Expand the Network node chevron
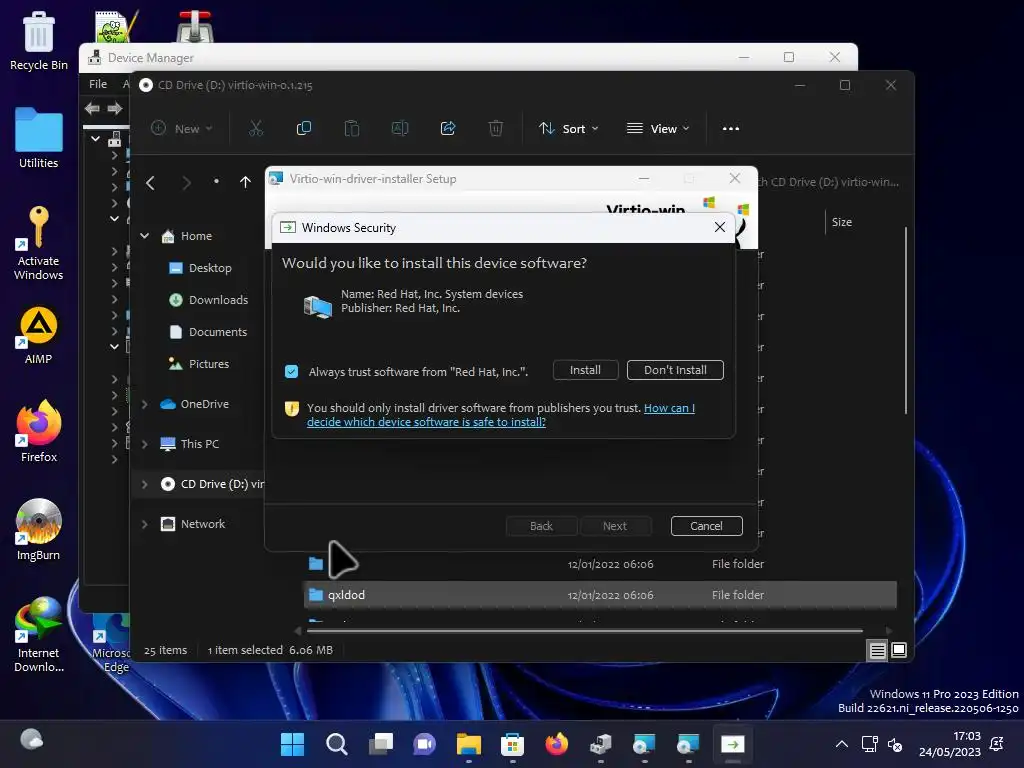This screenshot has width=1024, height=768. pyautogui.click(x=144, y=524)
